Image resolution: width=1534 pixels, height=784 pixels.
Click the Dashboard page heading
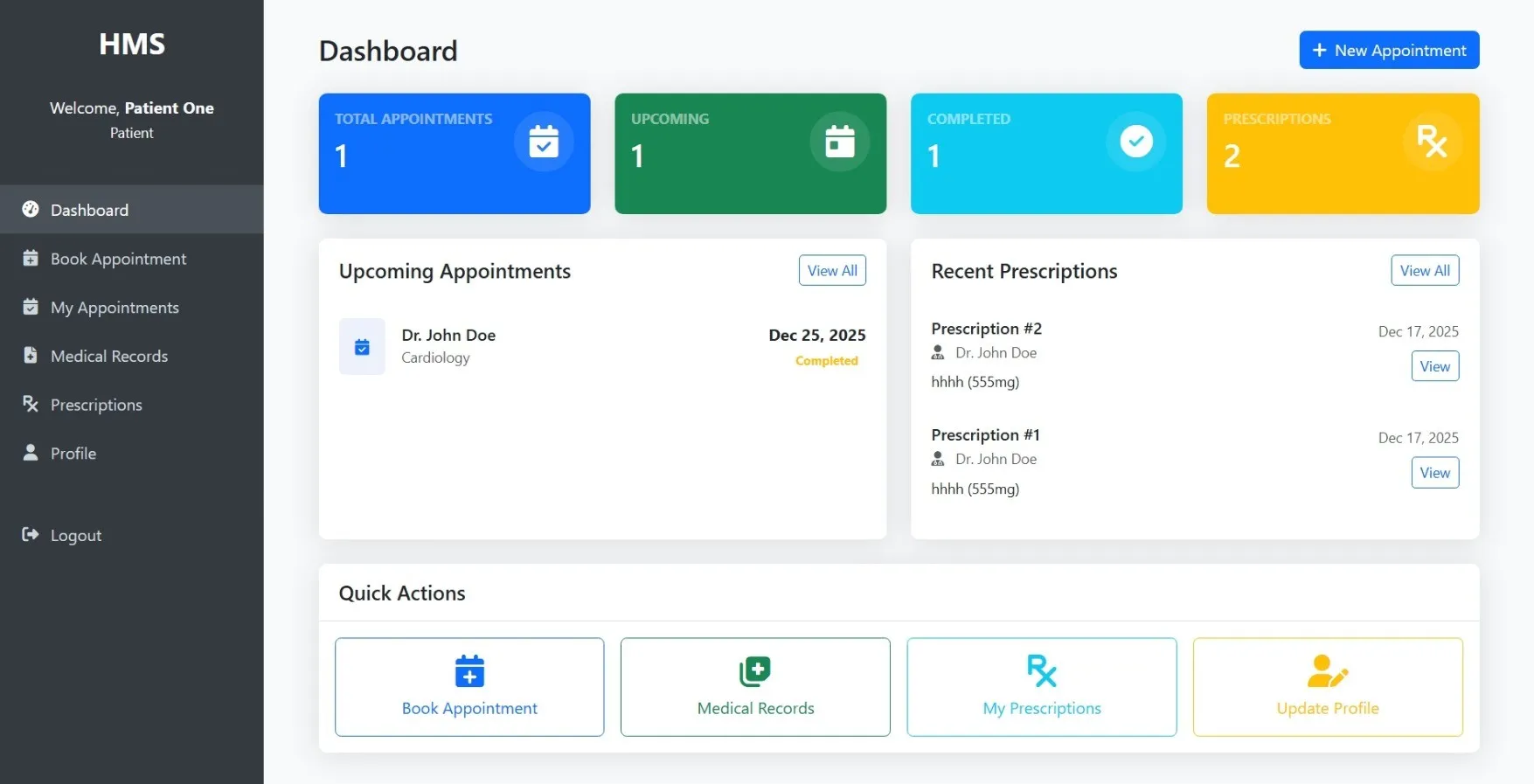tap(388, 51)
